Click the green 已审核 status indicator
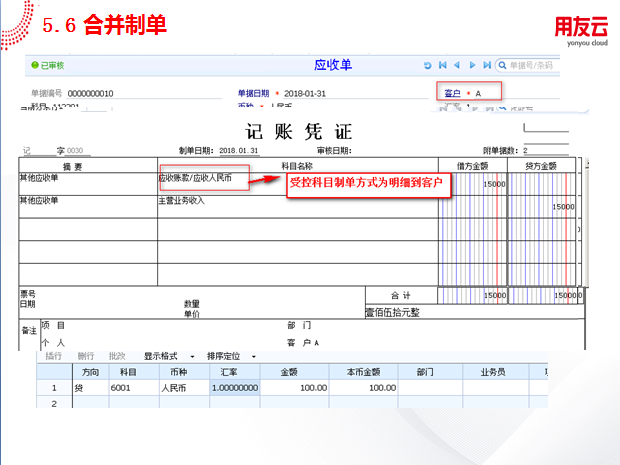620x465 pixels. coord(47,65)
